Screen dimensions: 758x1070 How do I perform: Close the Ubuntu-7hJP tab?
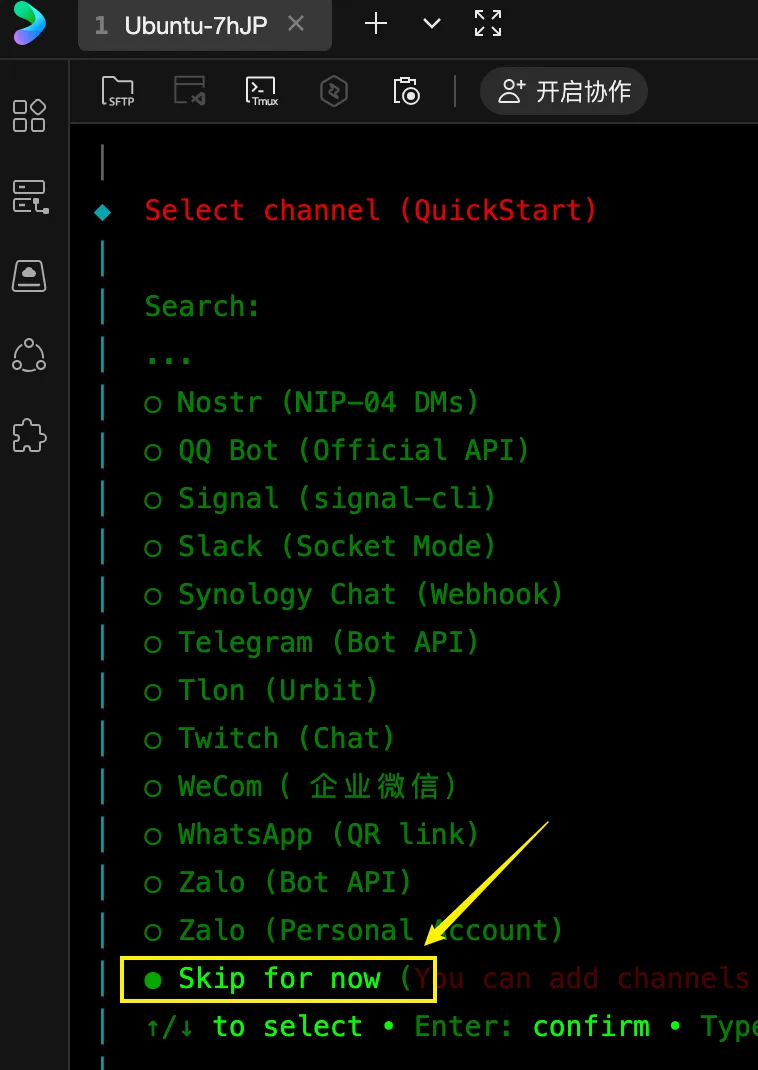coord(296,24)
